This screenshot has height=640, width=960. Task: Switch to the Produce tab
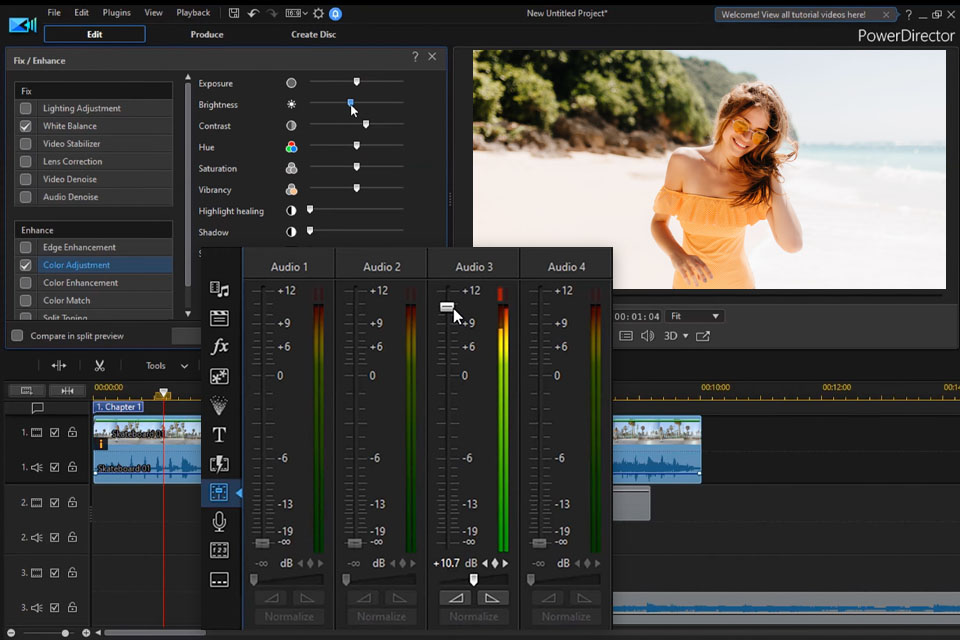pyautogui.click(x=207, y=34)
